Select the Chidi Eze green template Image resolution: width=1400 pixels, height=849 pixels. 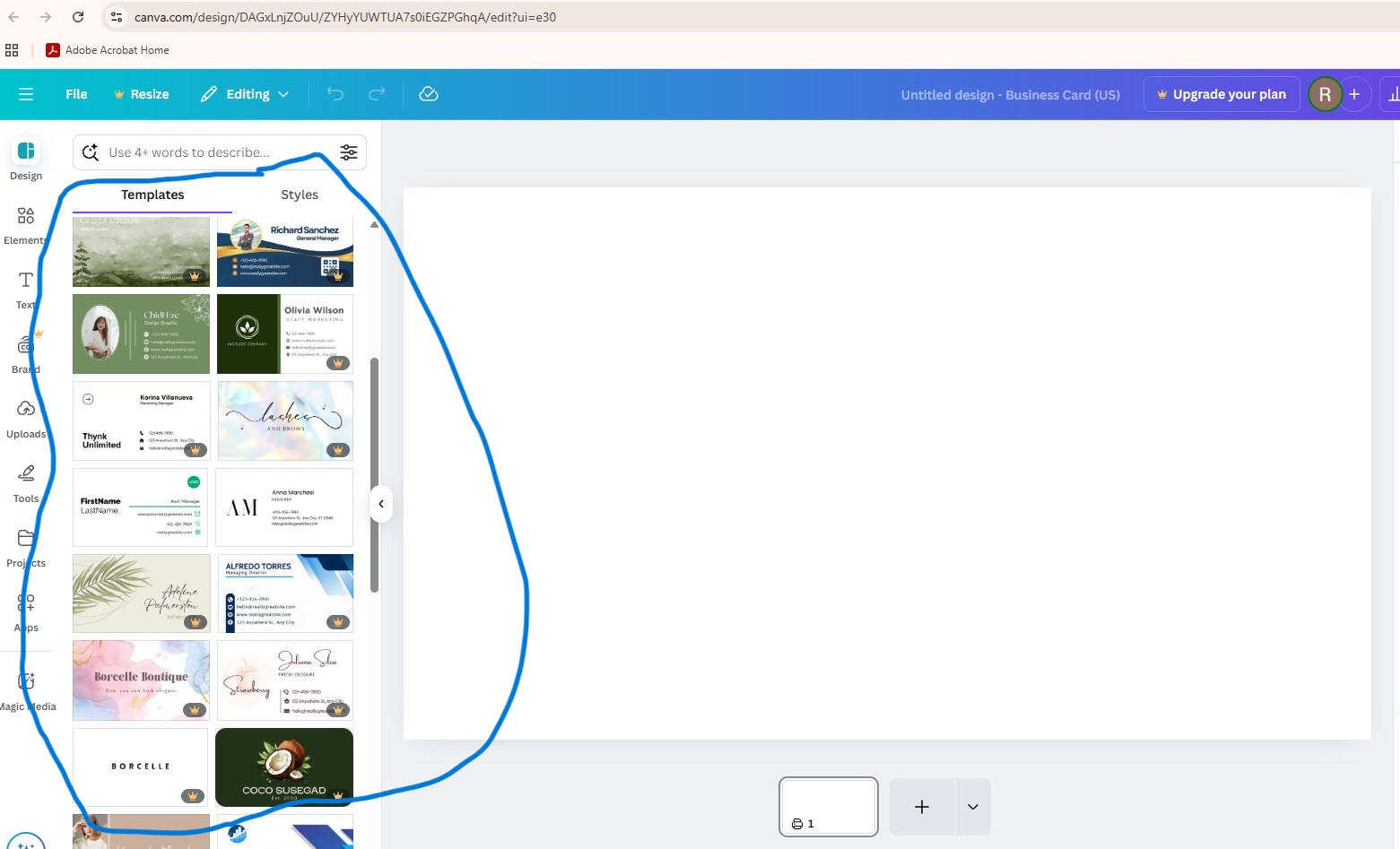[141, 334]
